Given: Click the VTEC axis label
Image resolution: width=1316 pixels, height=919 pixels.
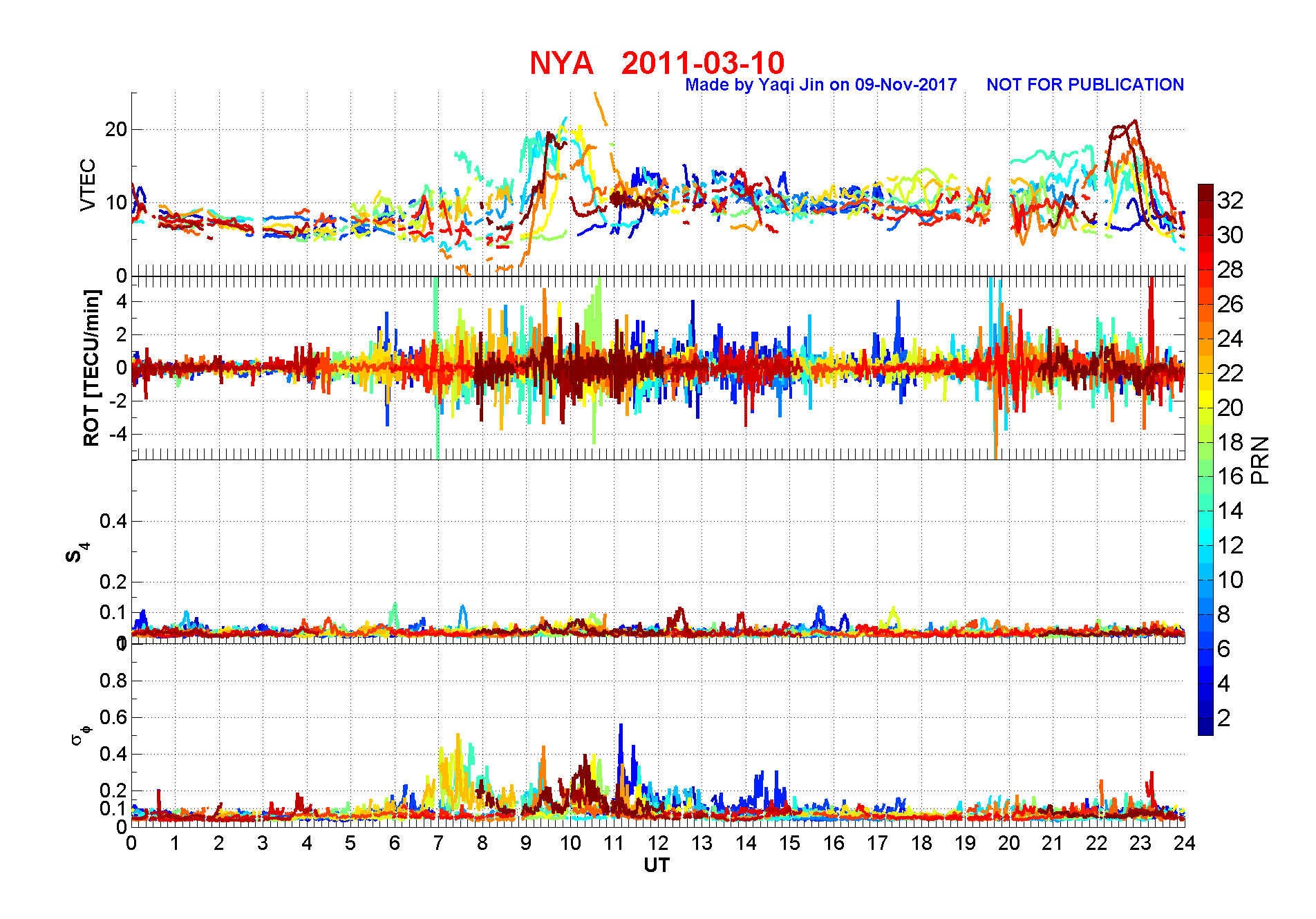Looking at the screenshot, I should pyautogui.click(x=88, y=184).
